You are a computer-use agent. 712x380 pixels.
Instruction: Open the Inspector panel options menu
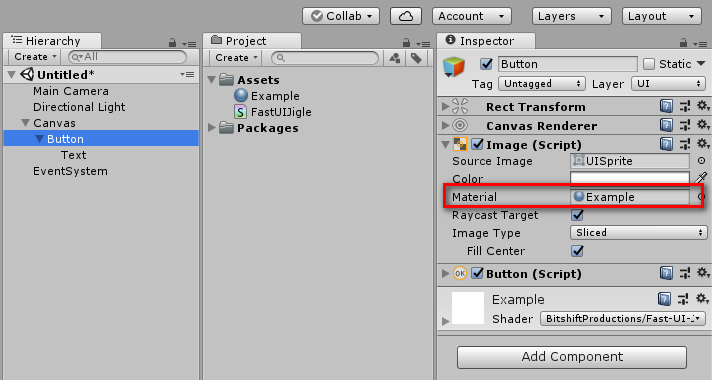pos(700,44)
